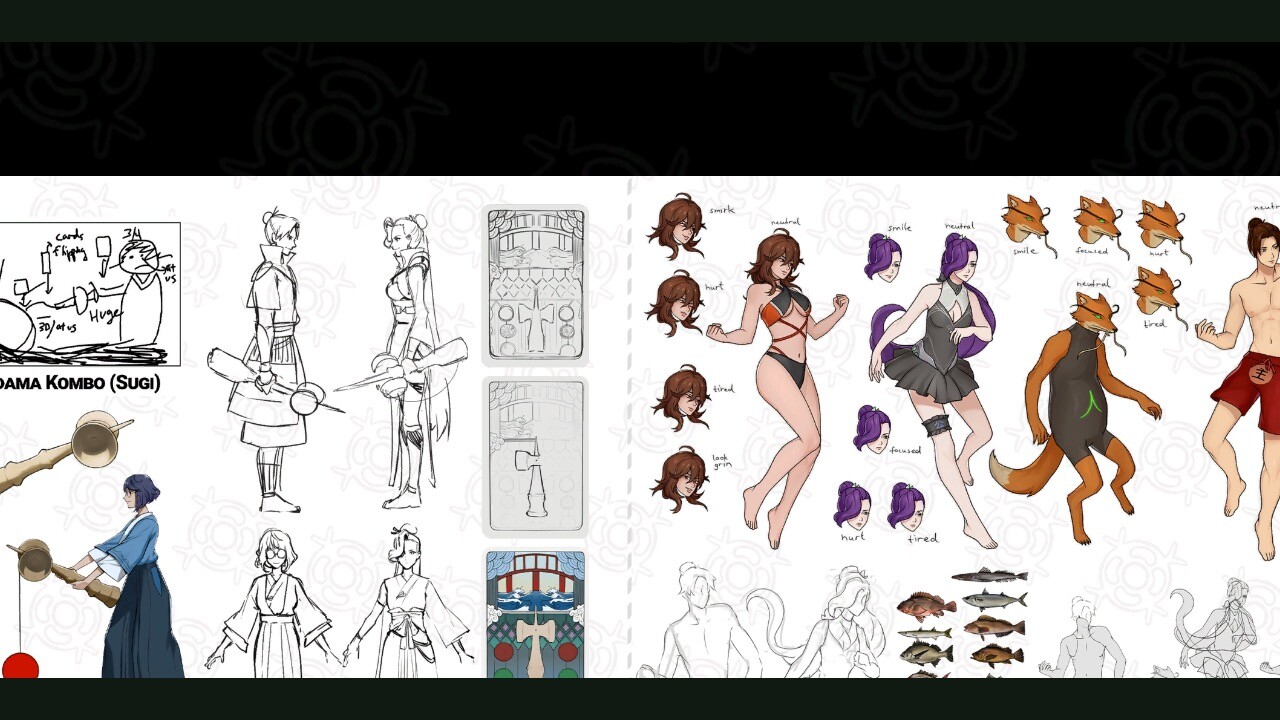Open the brown-haired woman in bikini illustration
The width and height of the screenshot is (1280, 720).
[x=778, y=388]
